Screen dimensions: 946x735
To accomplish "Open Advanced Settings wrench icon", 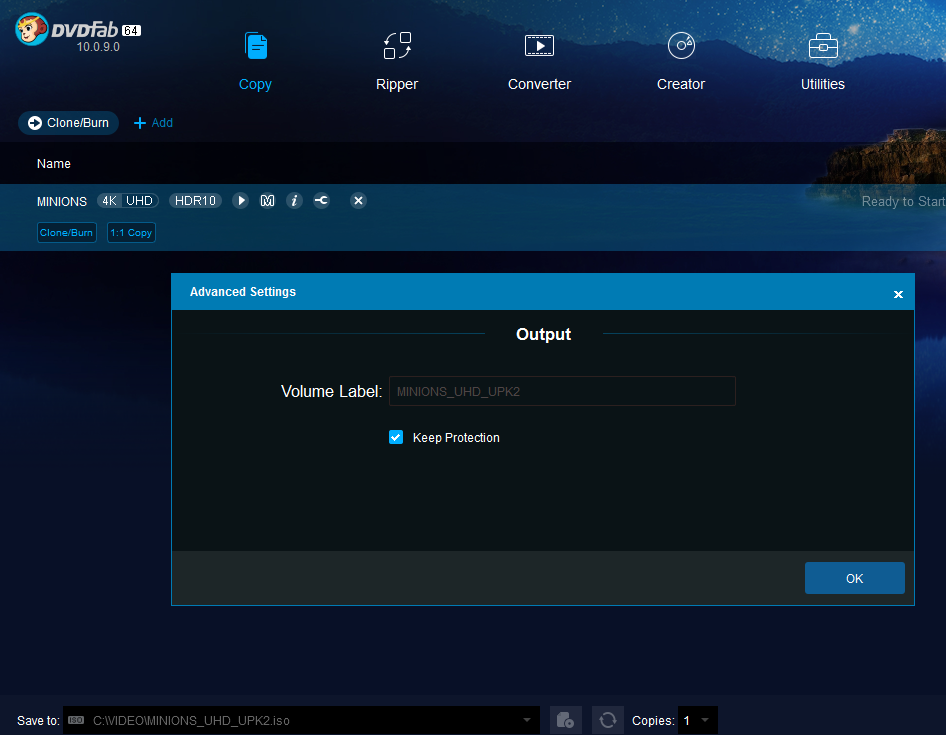I will tap(322, 201).
